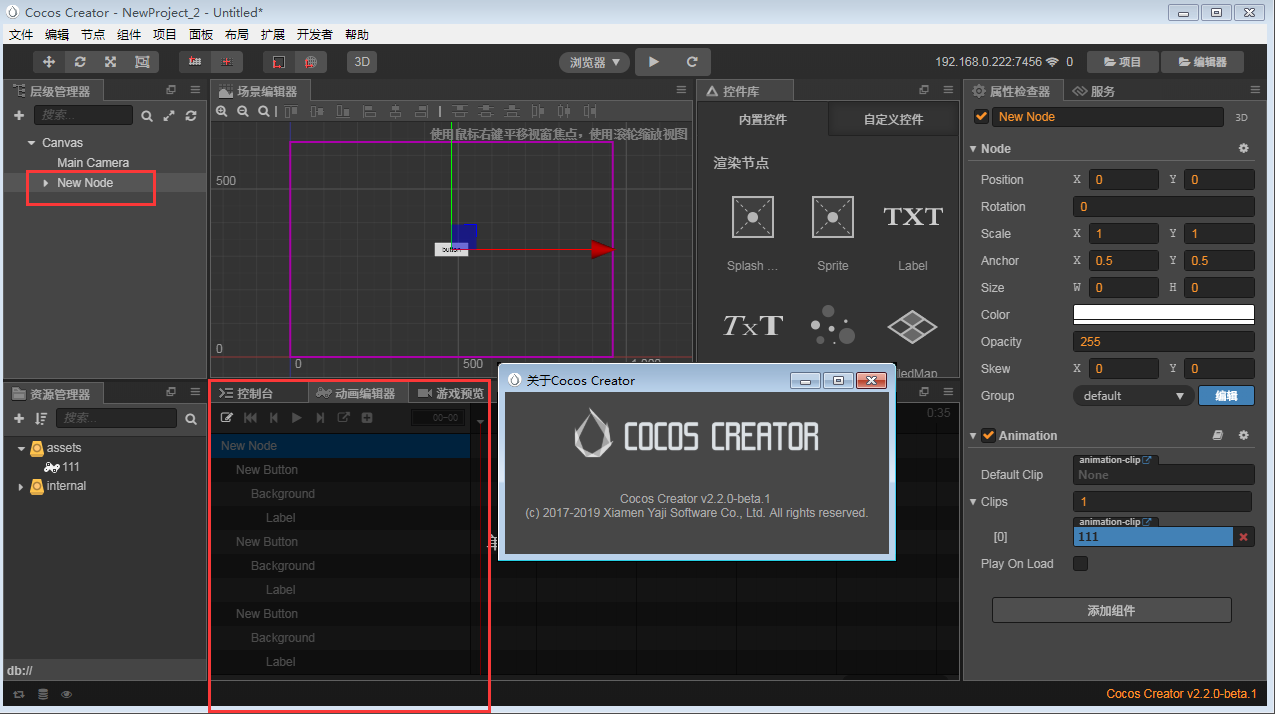This screenshot has width=1275, height=714.
Task: Click the Color white swatch
Action: (x=1164, y=314)
